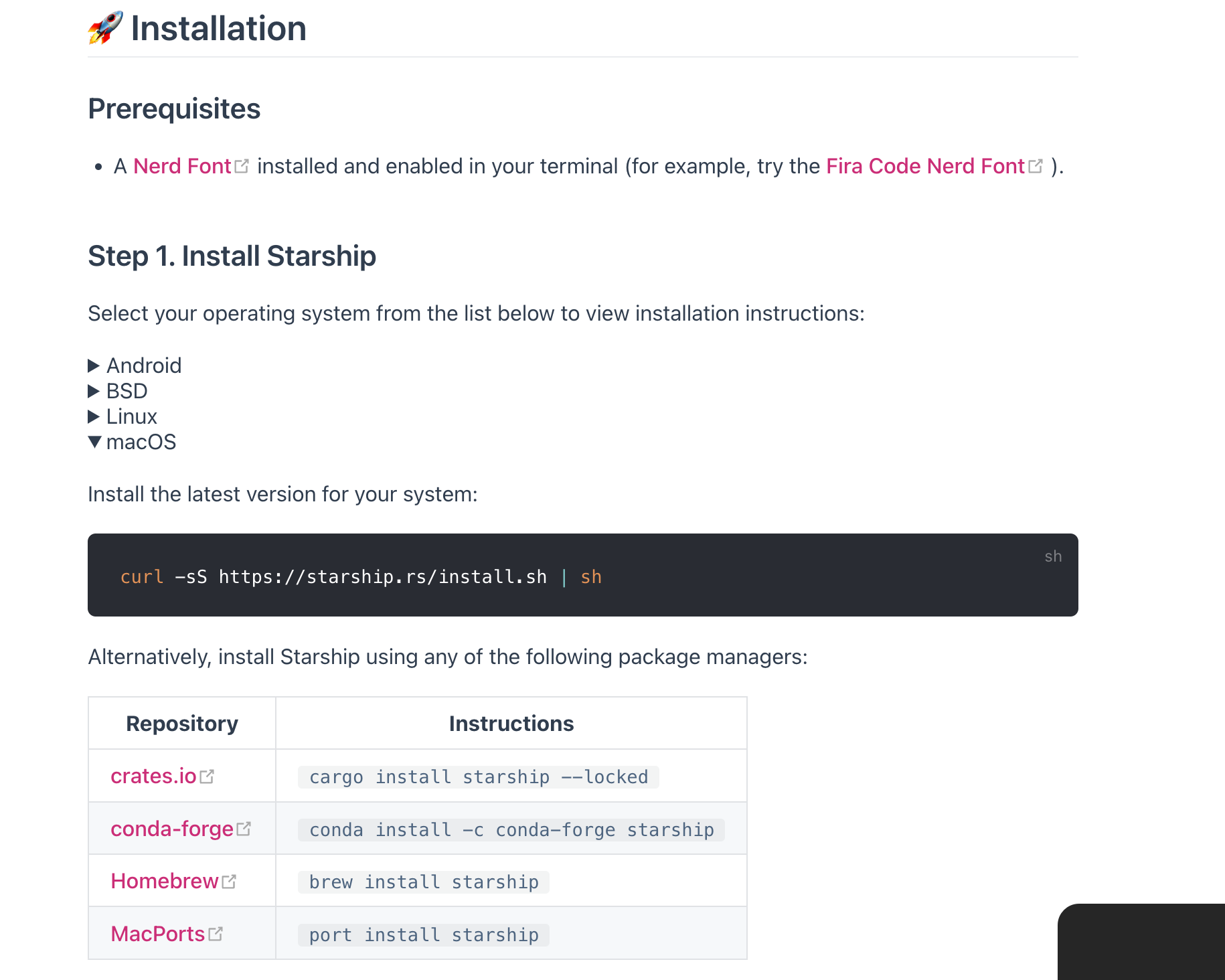Click the rocket emoji beside Installation
This screenshot has height=980, width=1225.
105,28
